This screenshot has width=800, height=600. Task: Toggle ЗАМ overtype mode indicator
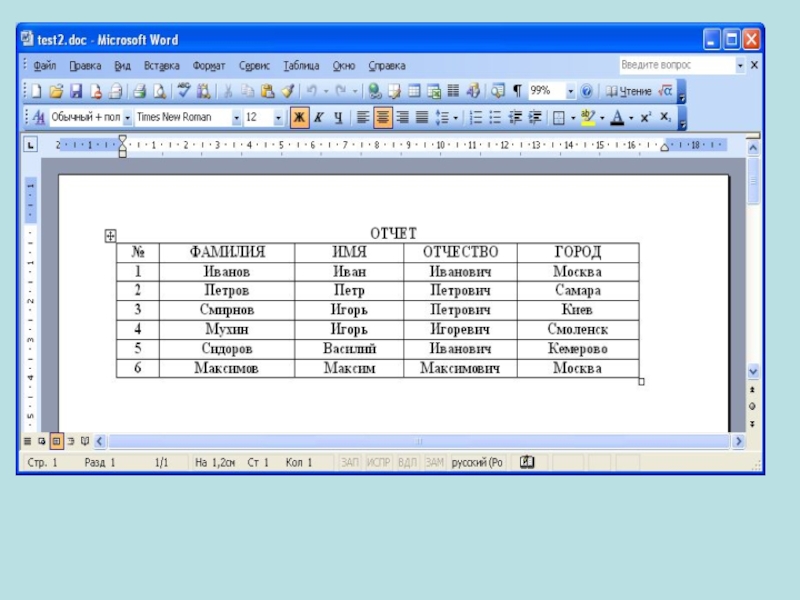pos(434,462)
